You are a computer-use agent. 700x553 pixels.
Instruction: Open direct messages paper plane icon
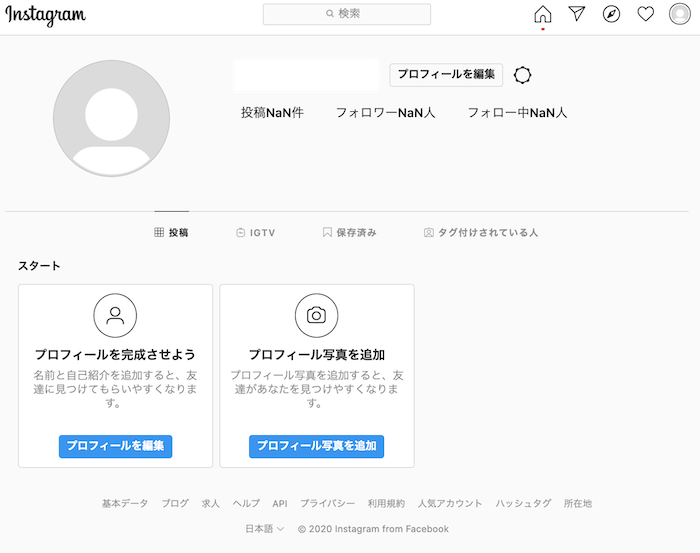tap(577, 13)
